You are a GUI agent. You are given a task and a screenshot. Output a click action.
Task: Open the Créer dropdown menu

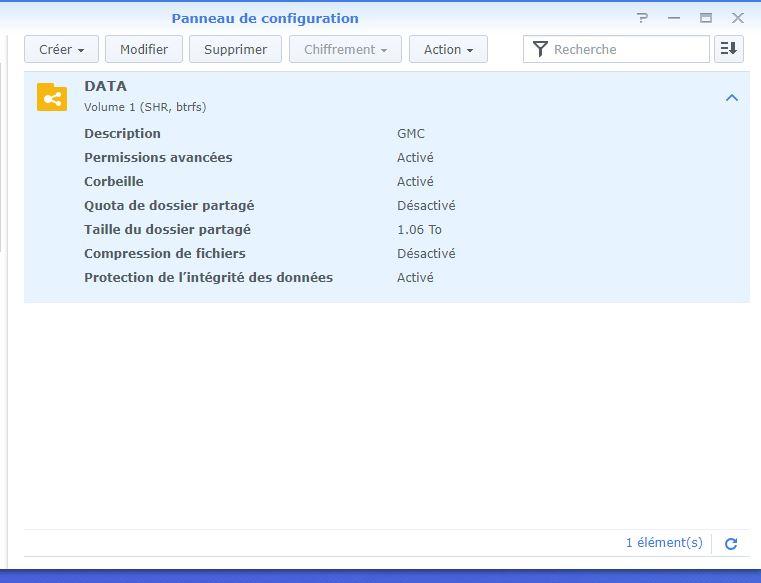click(x=61, y=49)
